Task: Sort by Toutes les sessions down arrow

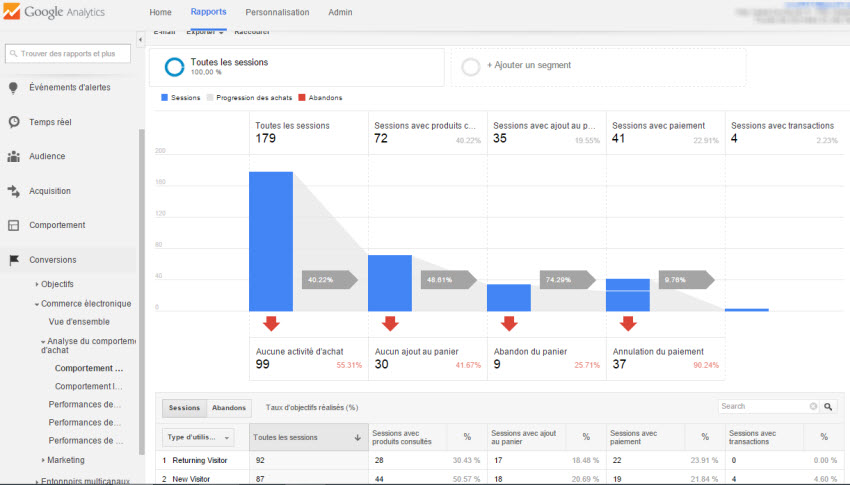Action: click(x=358, y=437)
